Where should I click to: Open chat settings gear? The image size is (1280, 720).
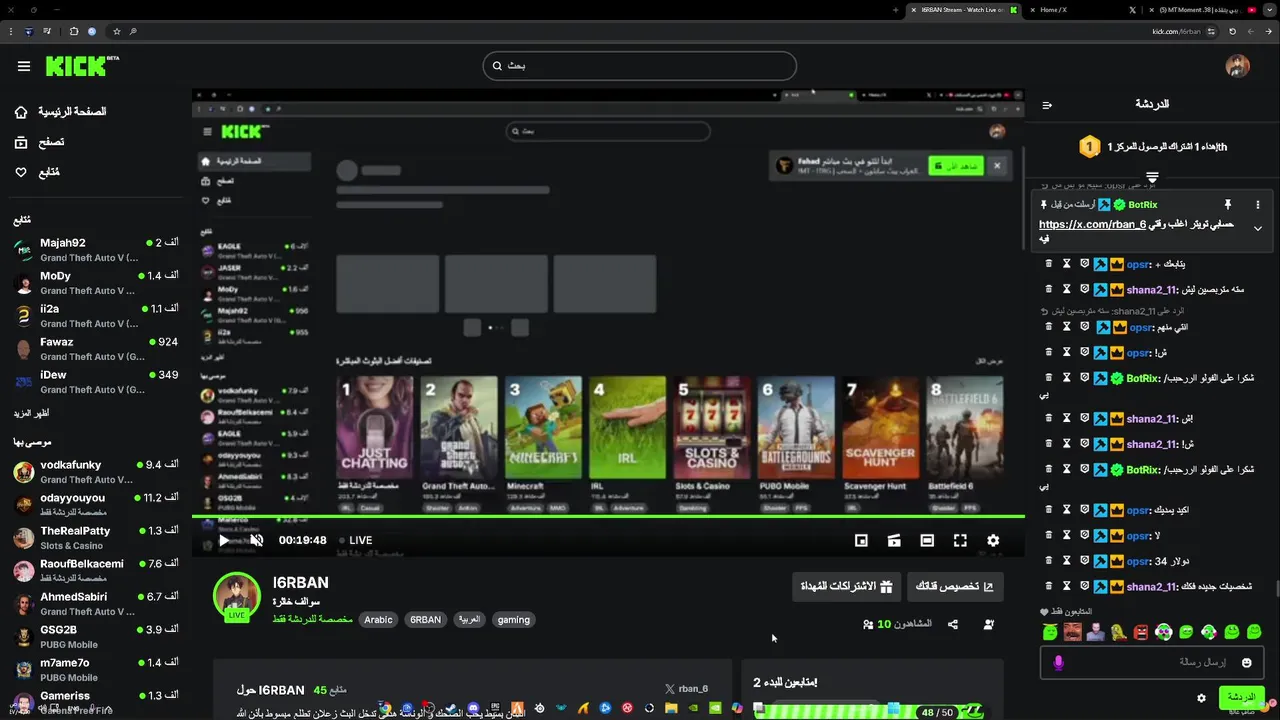(x=1201, y=698)
